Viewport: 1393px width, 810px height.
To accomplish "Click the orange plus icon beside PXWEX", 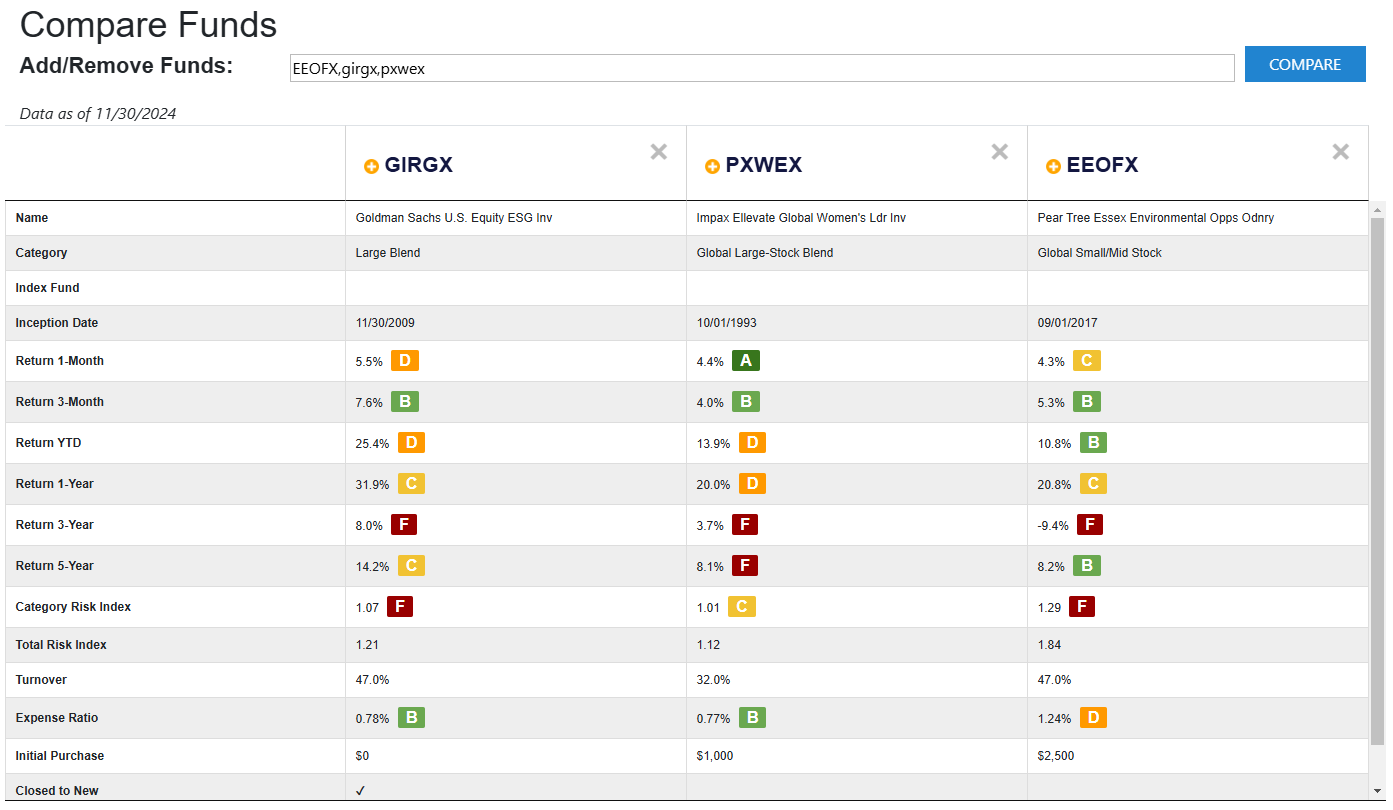I will [712, 167].
